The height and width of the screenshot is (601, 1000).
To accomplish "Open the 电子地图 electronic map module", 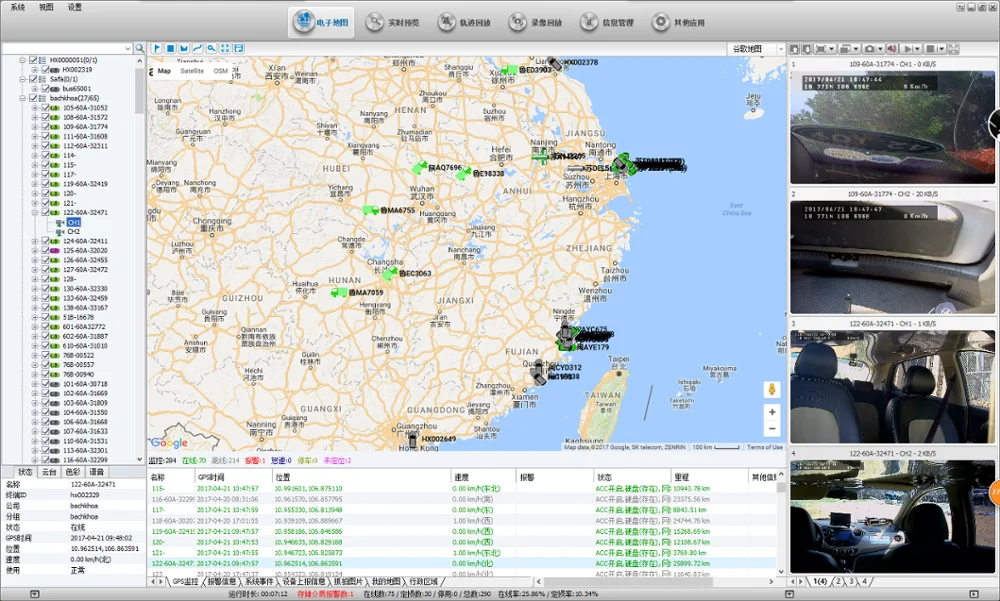I will click(322, 22).
